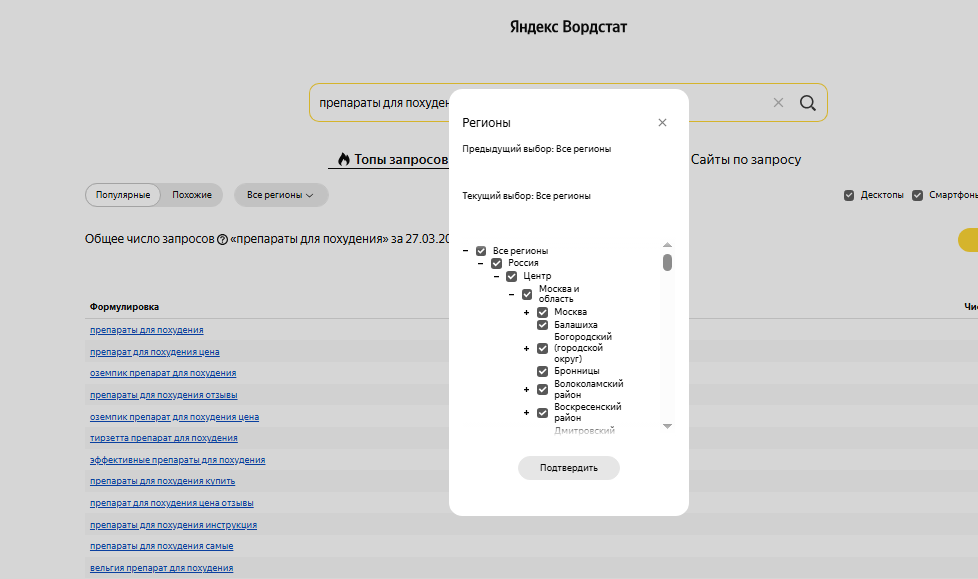Uncheck the Бронницы checkbox
Screen dimensions: 978x579
point(543,371)
